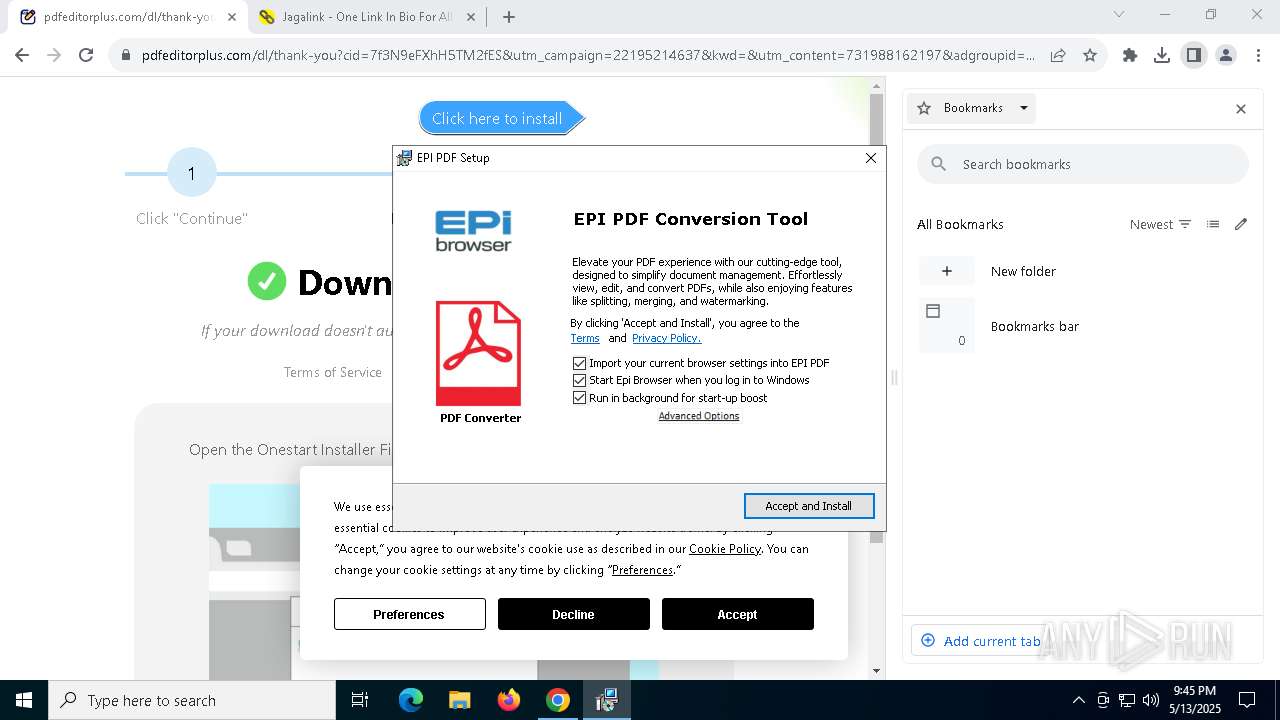1280x720 pixels.
Task: Show hidden tray icons
Action: pos(1078,700)
